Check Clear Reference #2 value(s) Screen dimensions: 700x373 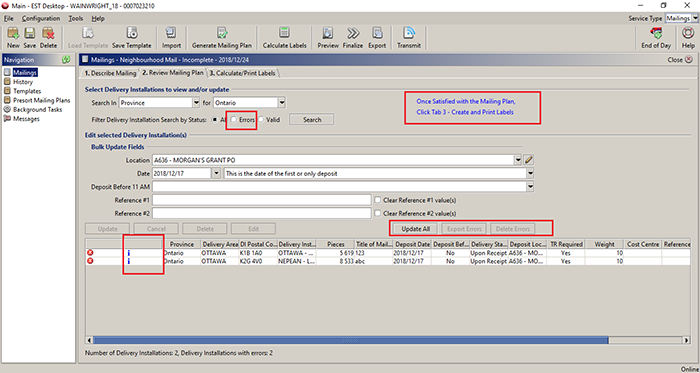pyautogui.click(x=378, y=213)
